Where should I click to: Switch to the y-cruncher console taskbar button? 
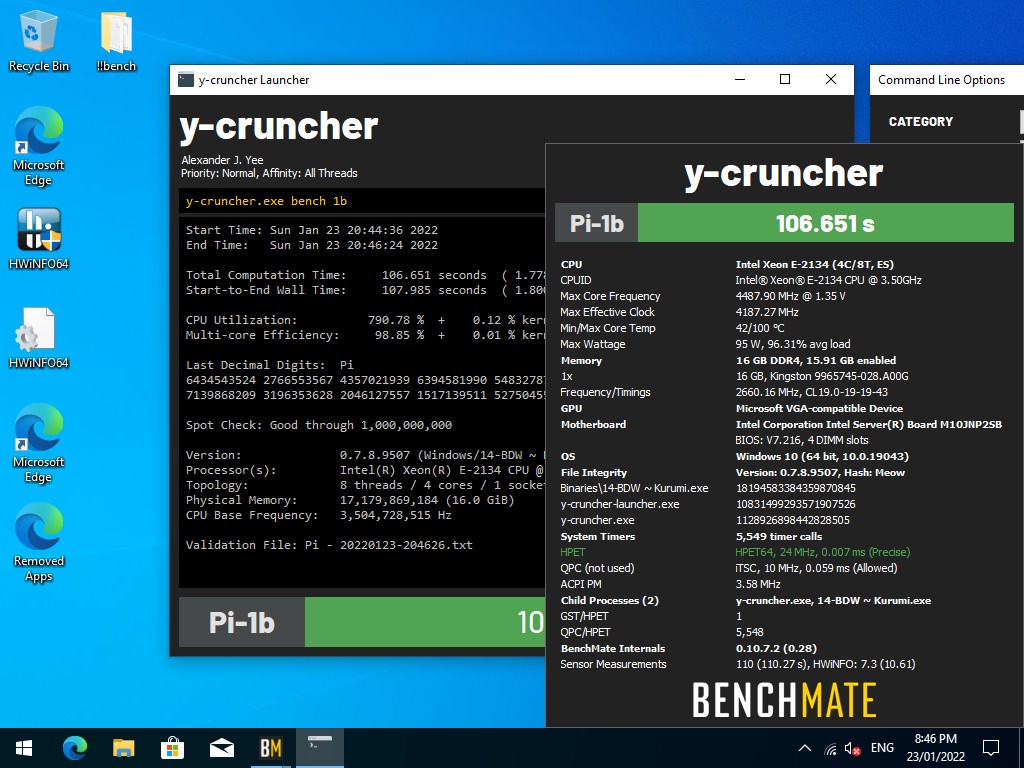coord(320,748)
